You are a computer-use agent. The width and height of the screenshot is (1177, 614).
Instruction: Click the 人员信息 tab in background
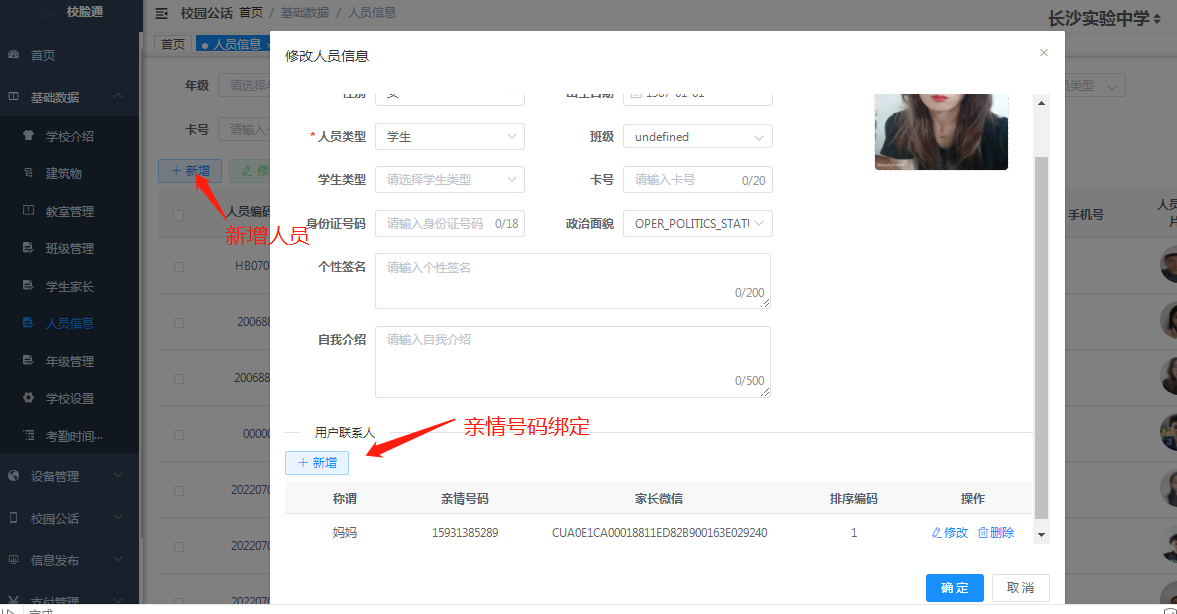point(233,44)
